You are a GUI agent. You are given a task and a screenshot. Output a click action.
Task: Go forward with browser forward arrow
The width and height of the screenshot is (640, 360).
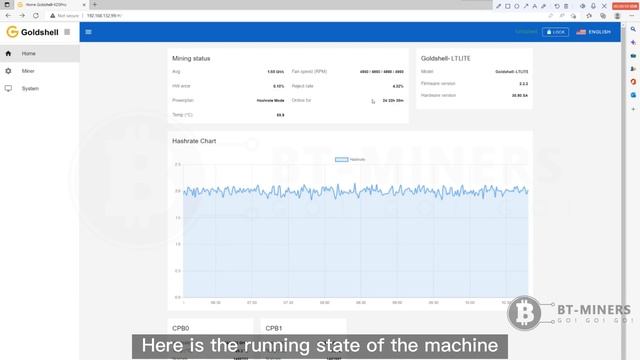(22, 16)
